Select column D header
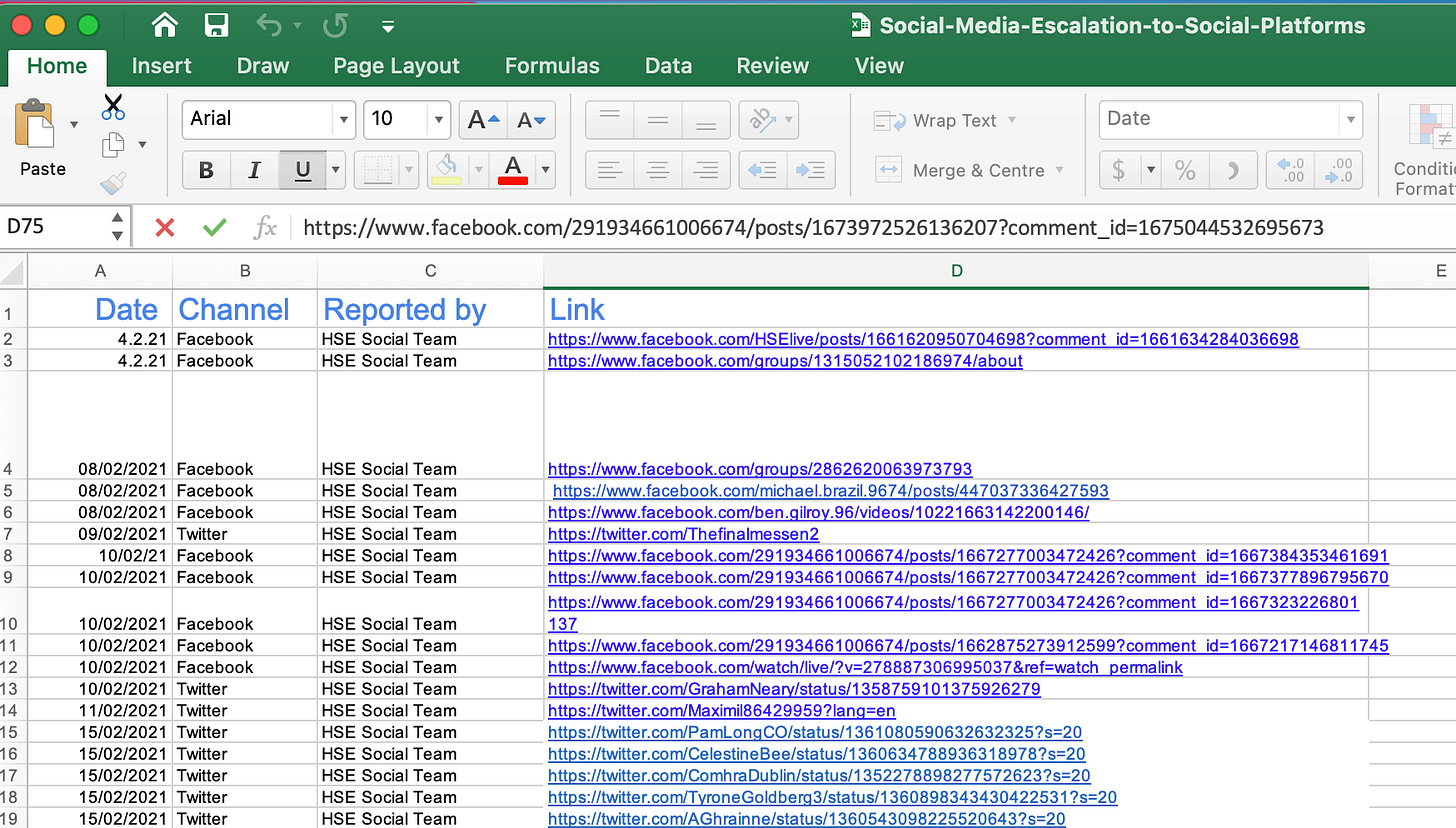1456x828 pixels. (x=956, y=271)
